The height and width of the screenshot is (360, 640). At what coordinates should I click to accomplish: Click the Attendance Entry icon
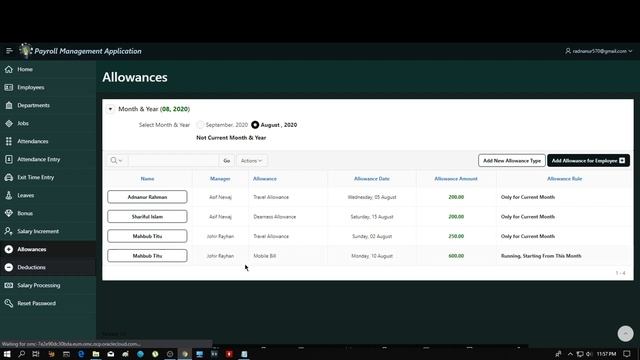(x=9, y=159)
